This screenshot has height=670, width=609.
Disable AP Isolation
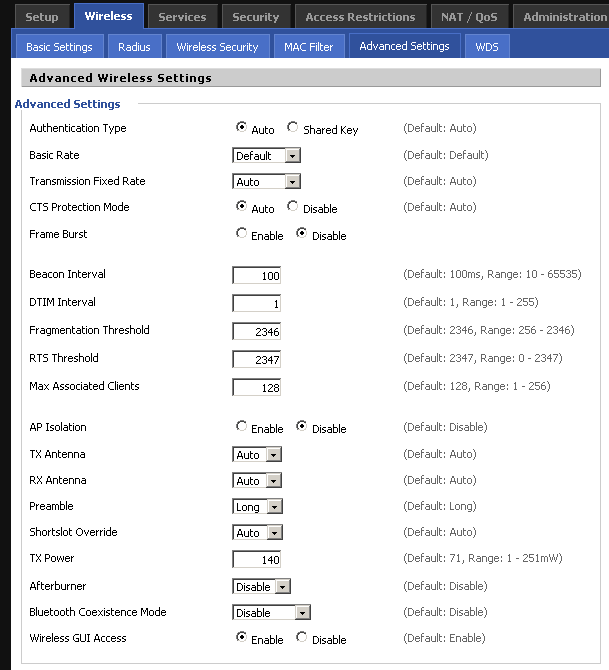(301, 426)
